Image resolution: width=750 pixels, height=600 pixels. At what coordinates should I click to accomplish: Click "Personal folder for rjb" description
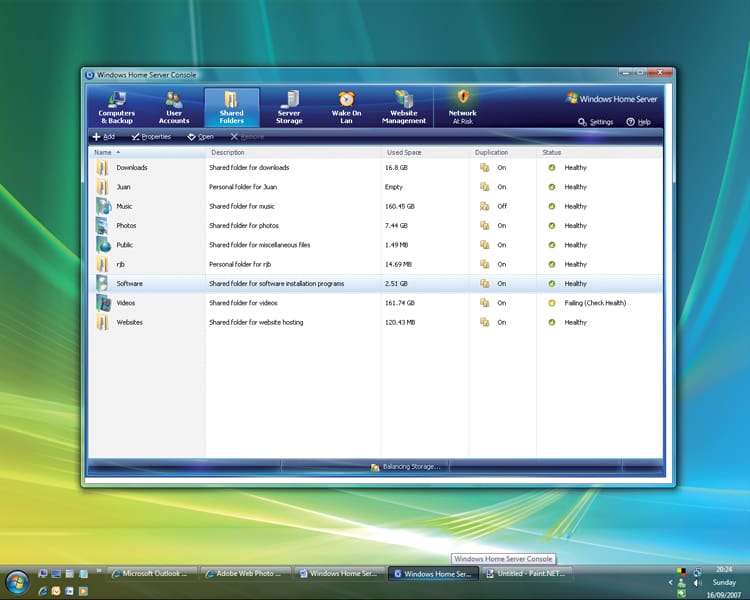[x=240, y=264]
